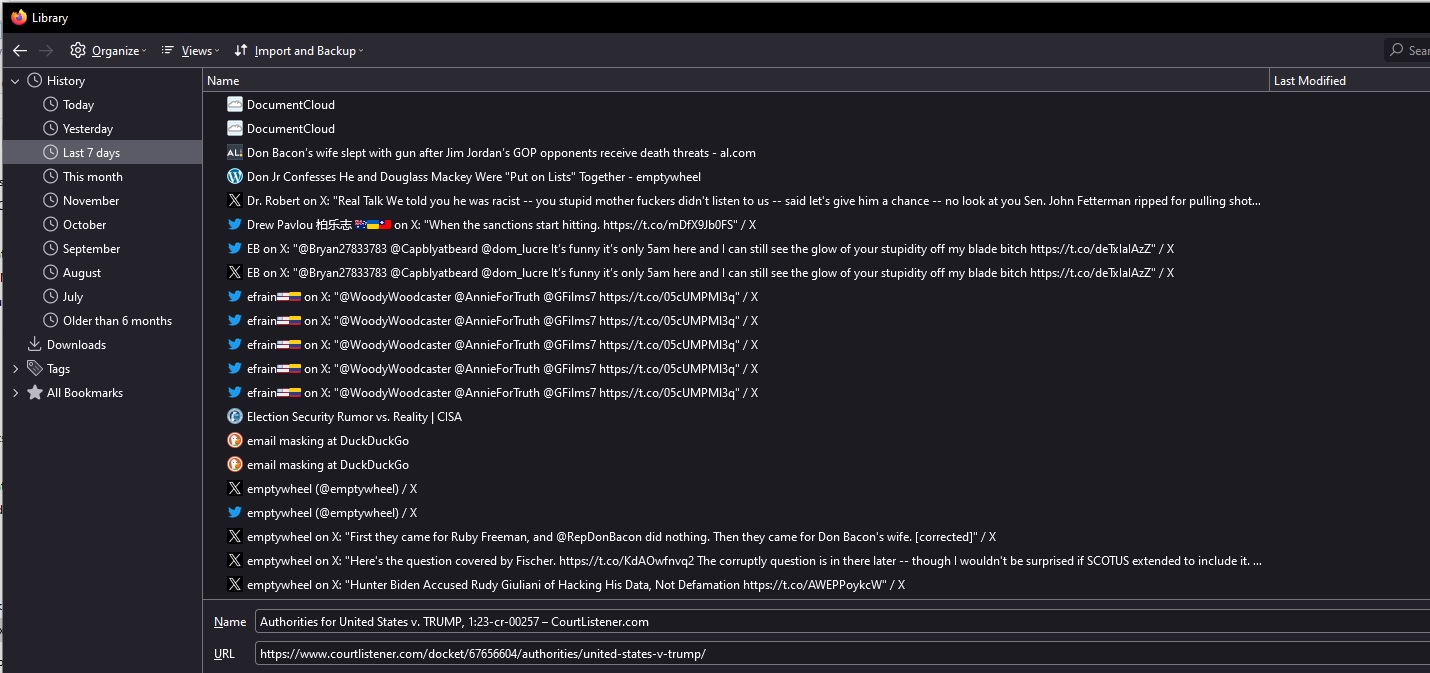1430x673 pixels.
Task: Sort by the Name column header
Action: pos(735,81)
